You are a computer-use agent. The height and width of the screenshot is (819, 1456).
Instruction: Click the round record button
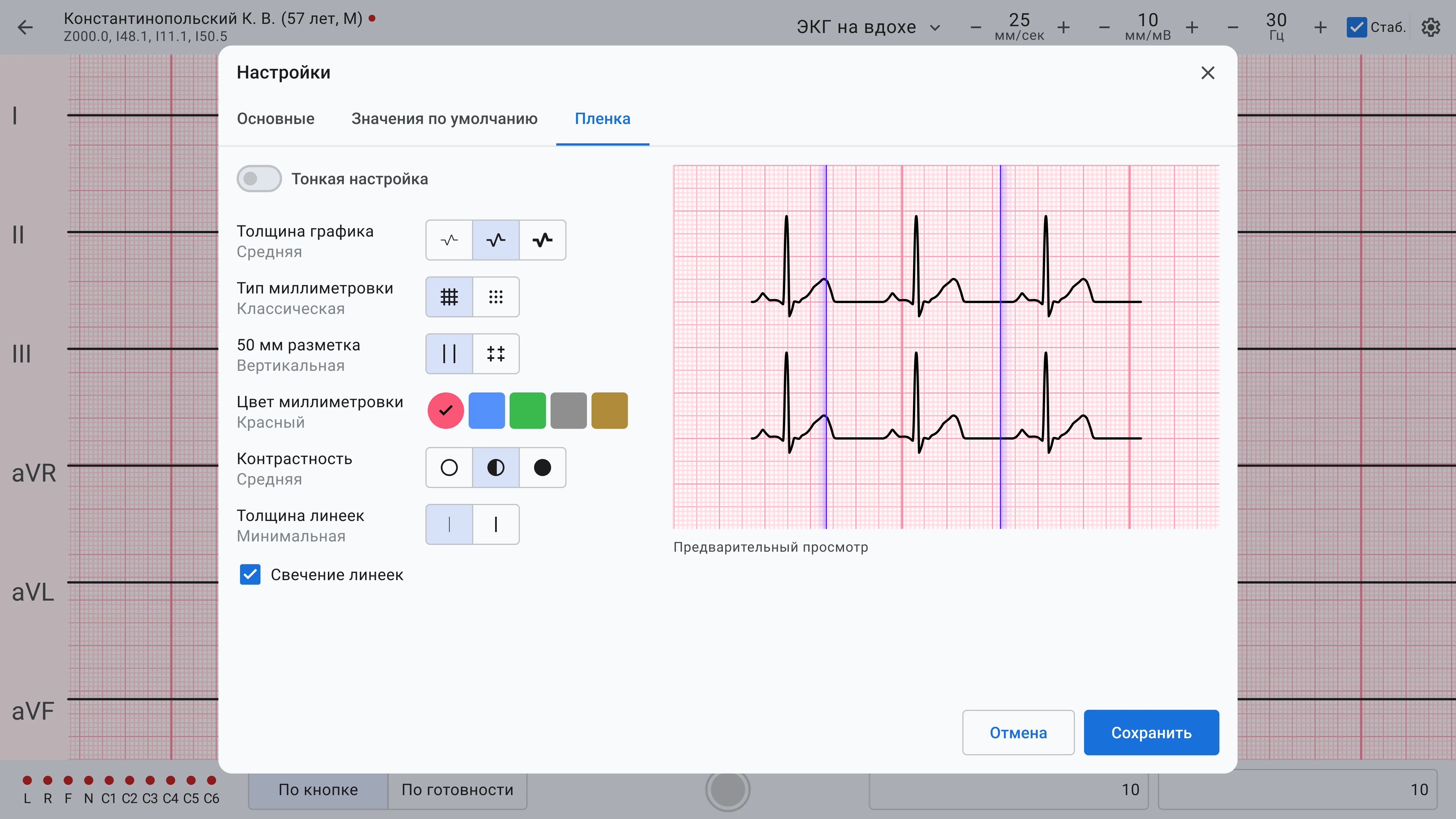[x=727, y=789]
